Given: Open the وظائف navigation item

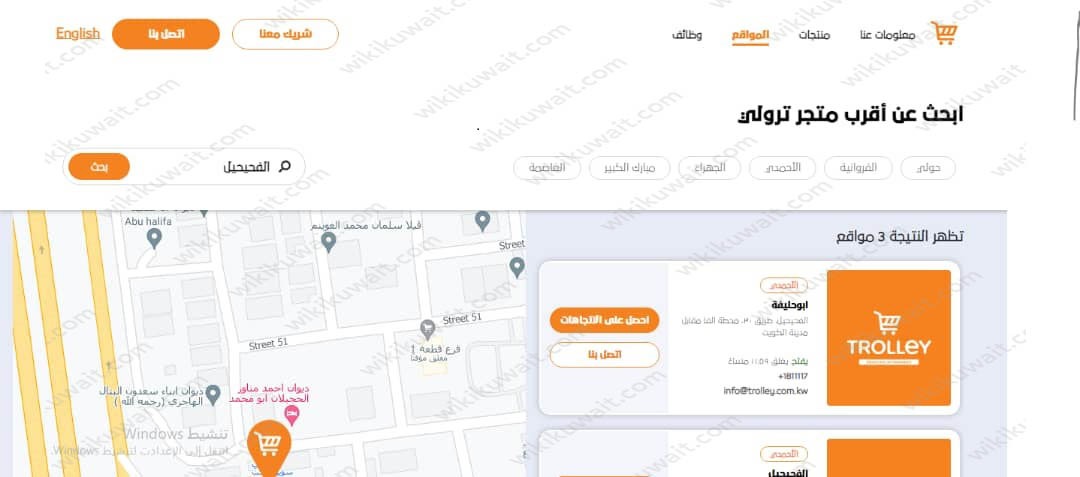Looking at the screenshot, I should point(687,35).
